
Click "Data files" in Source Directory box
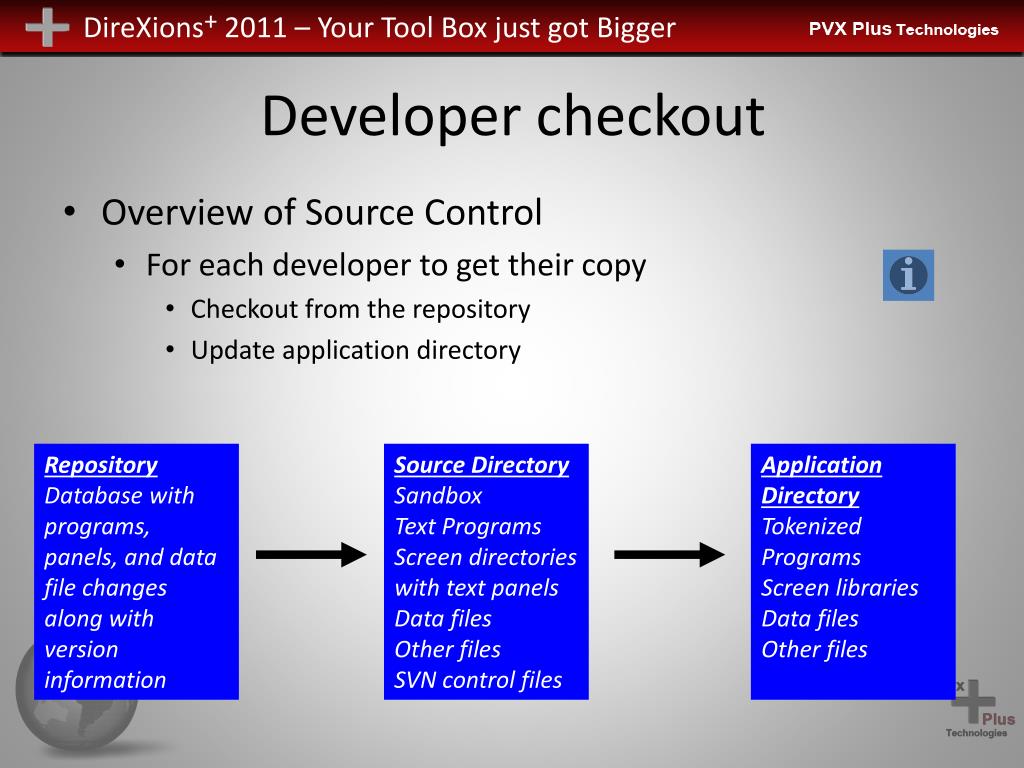tap(443, 618)
